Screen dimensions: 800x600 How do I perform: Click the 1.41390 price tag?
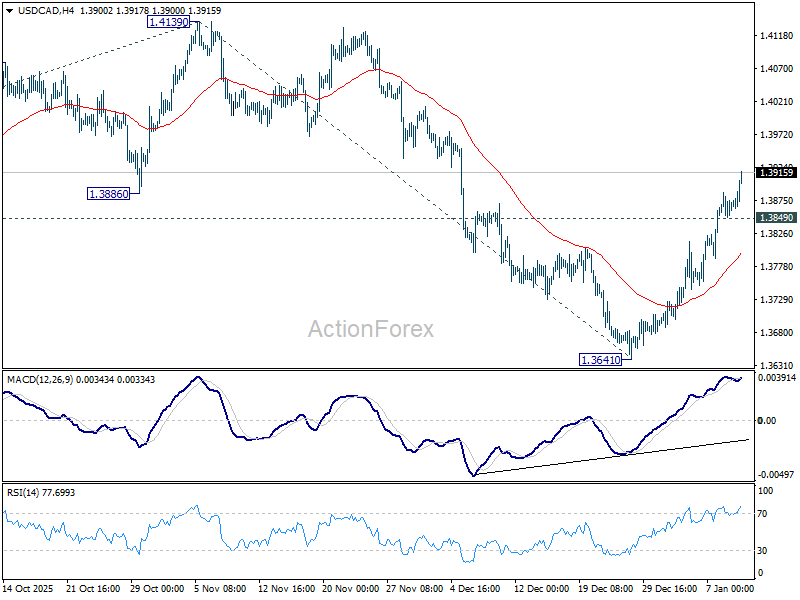click(168, 22)
